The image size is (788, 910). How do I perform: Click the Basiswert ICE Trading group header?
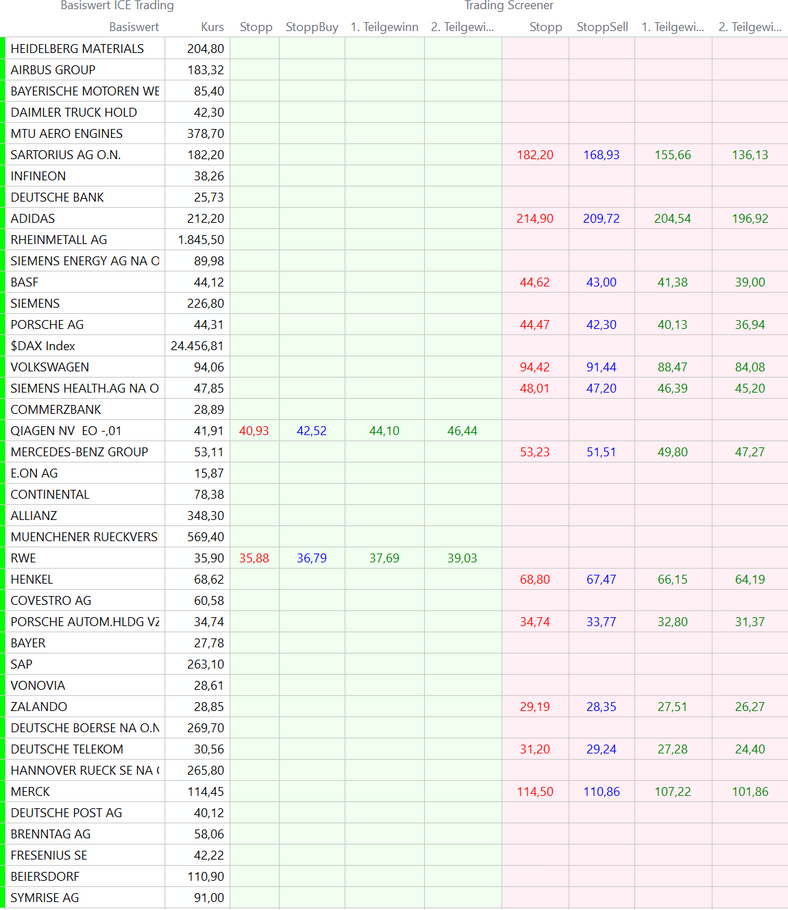coord(116,6)
